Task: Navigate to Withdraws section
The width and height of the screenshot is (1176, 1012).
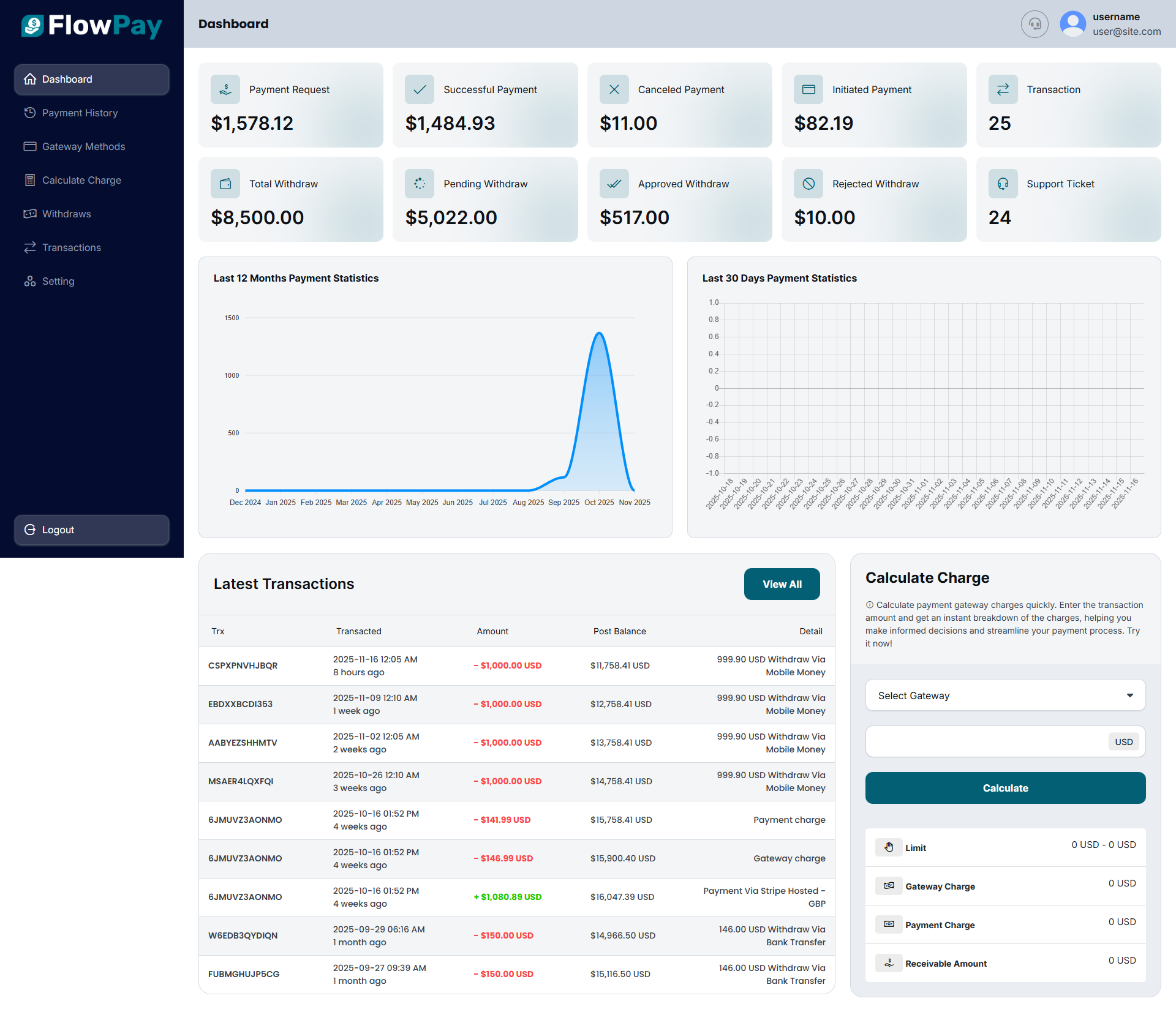Action: coord(66,214)
